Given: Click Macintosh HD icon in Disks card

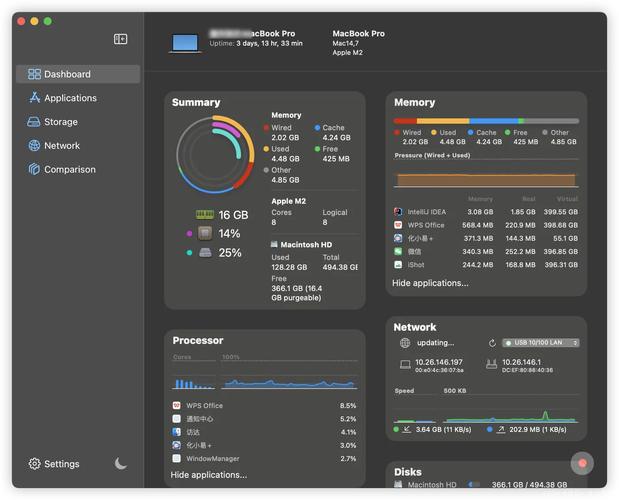Looking at the screenshot, I should click(x=398, y=484).
